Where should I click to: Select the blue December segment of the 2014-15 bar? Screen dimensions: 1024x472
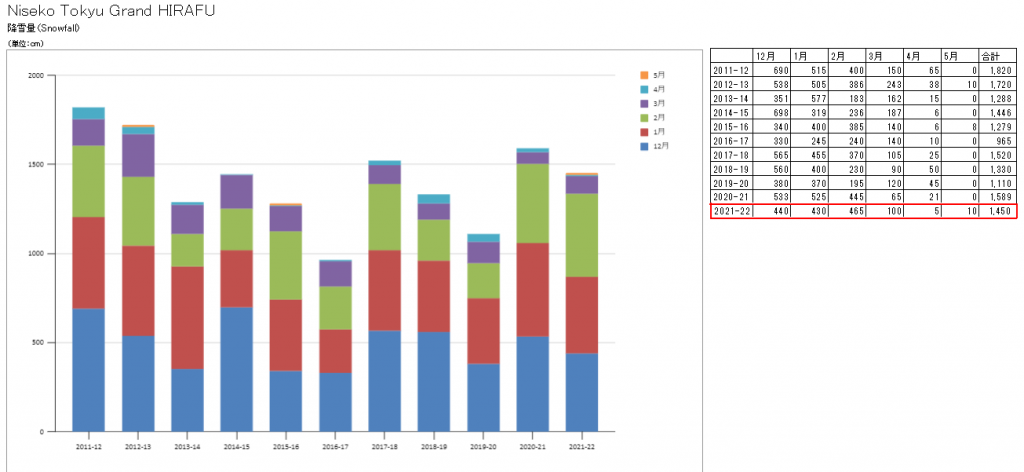pos(236,369)
